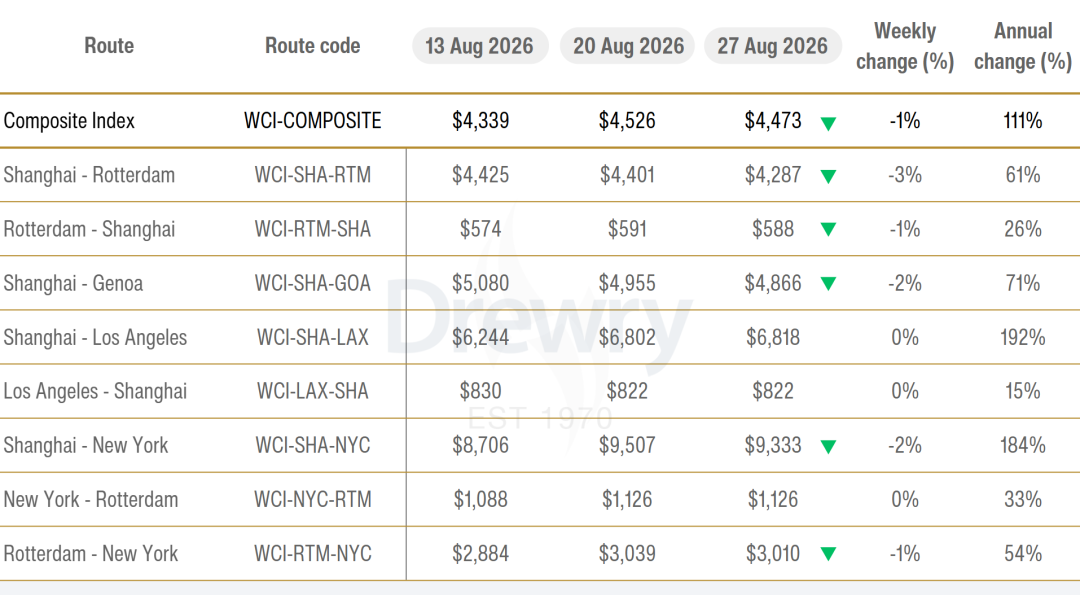1080x595 pixels.
Task: Click the Route column header
Action: (109, 45)
